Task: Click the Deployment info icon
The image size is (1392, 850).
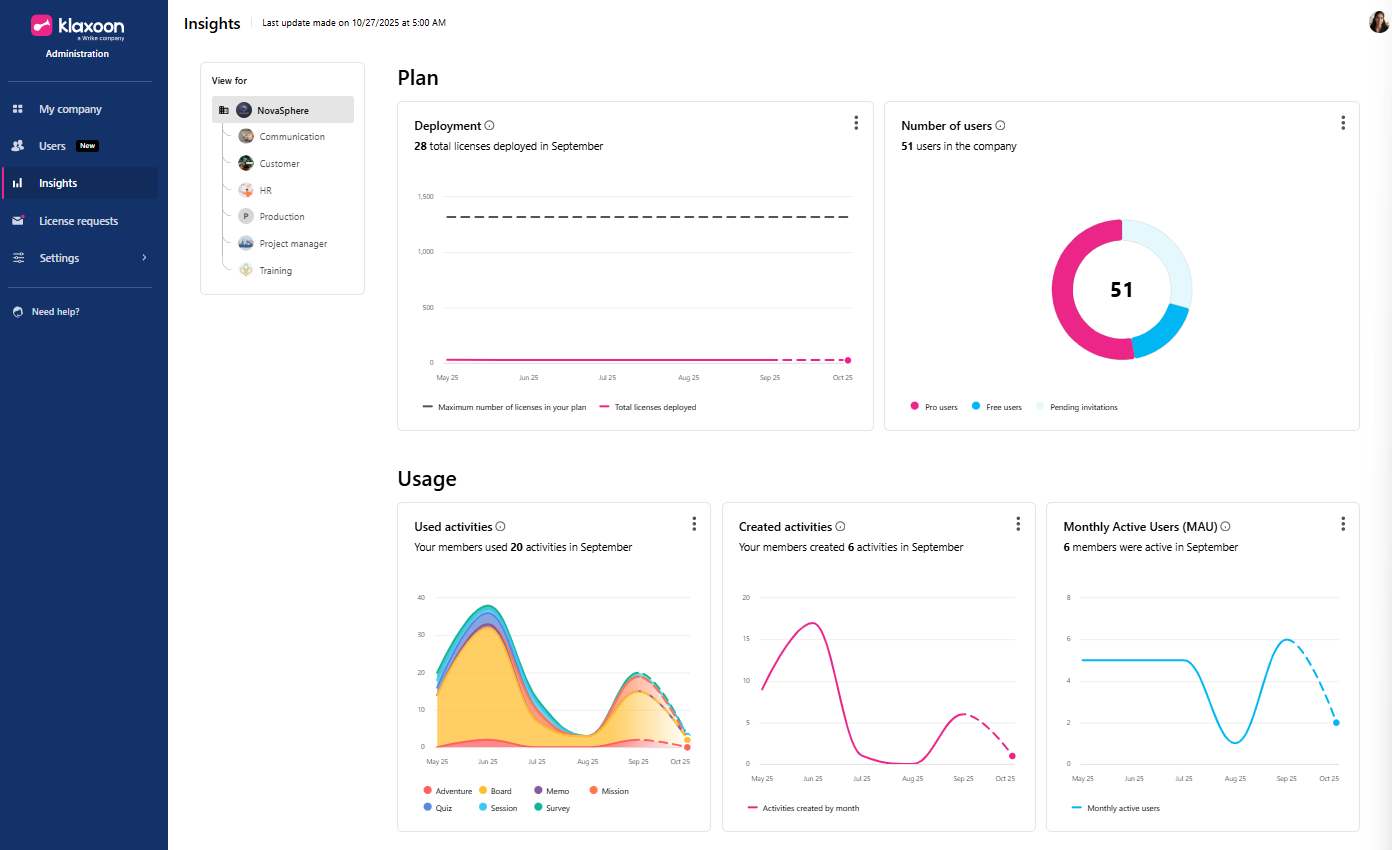Action: click(490, 126)
